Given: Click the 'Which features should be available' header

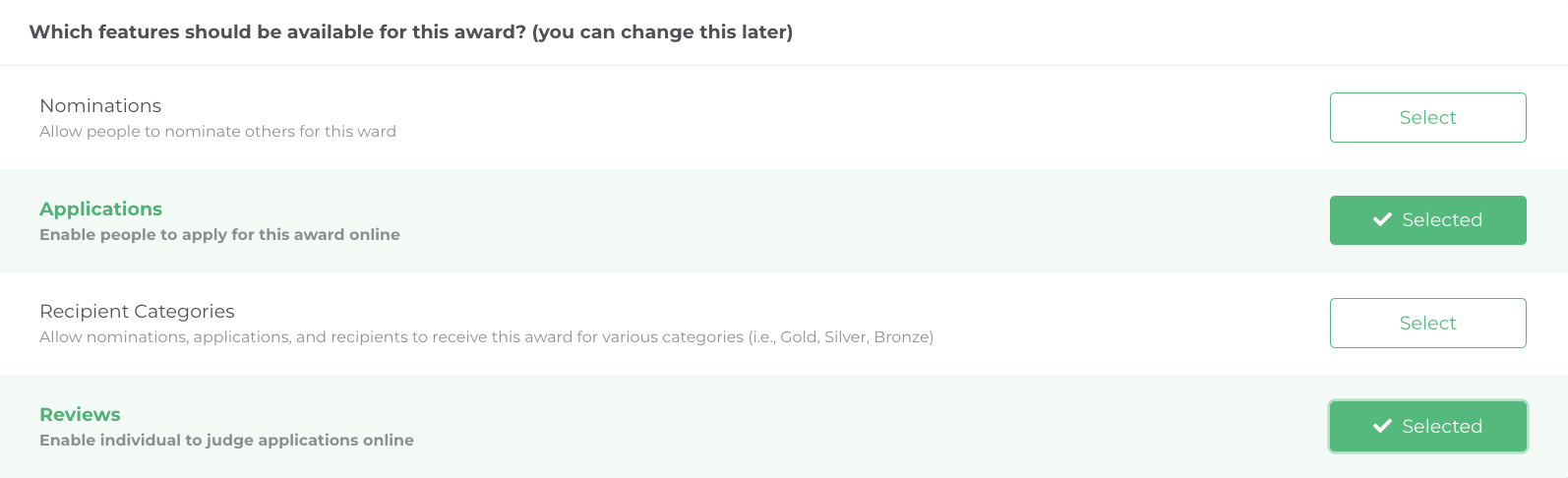Looking at the screenshot, I should click(x=277, y=32).
